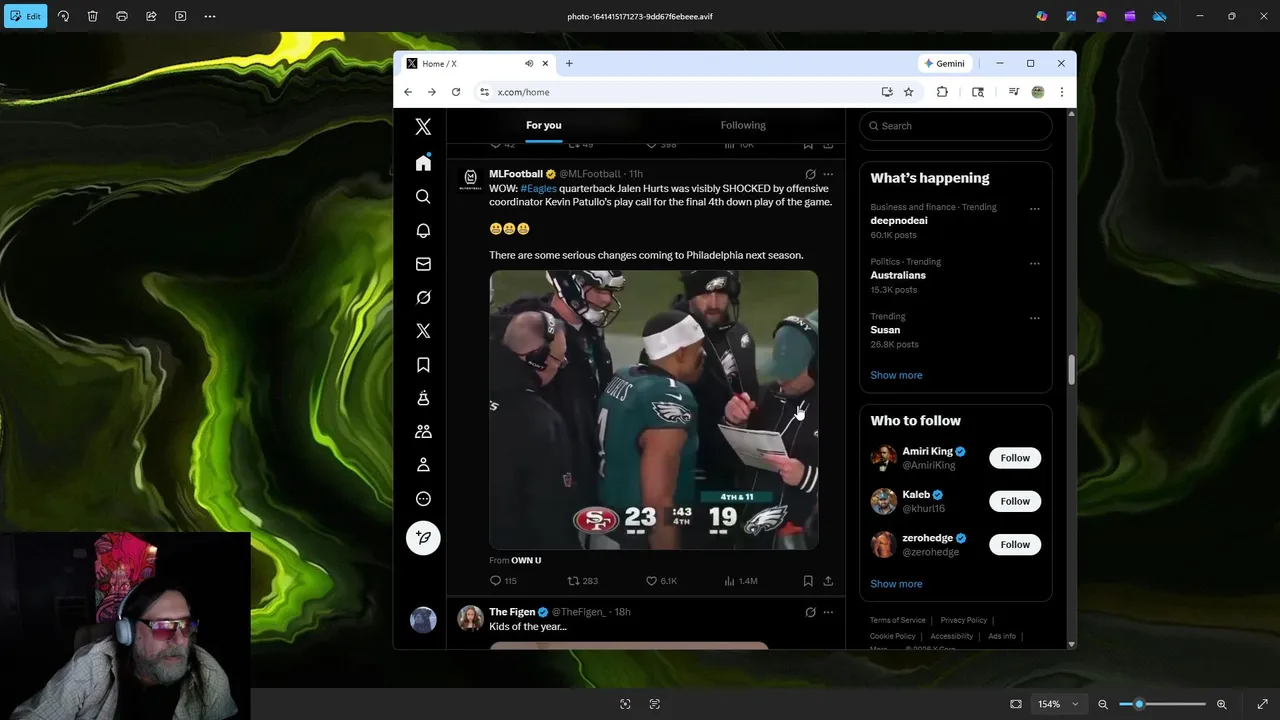Rotate the image in Photos toolbar
The height and width of the screenshot is (720, 1280).
(x=63, y=16)
